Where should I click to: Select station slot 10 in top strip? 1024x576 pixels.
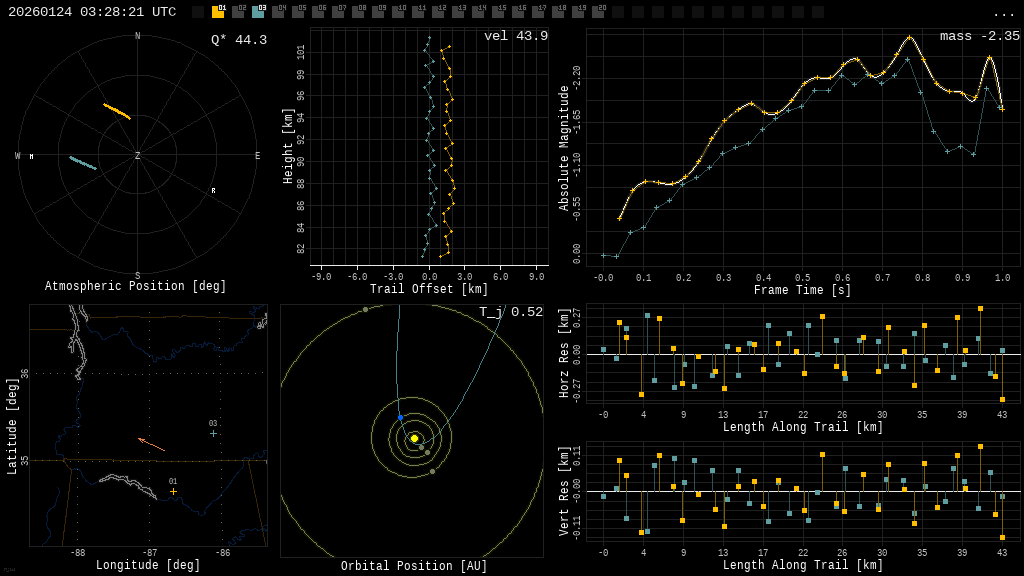[398, 12]
